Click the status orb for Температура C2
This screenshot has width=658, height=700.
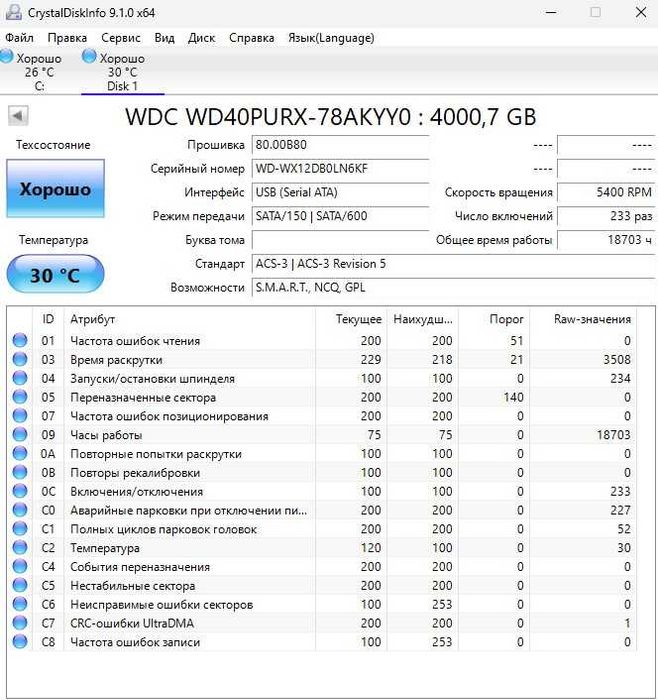20,548
